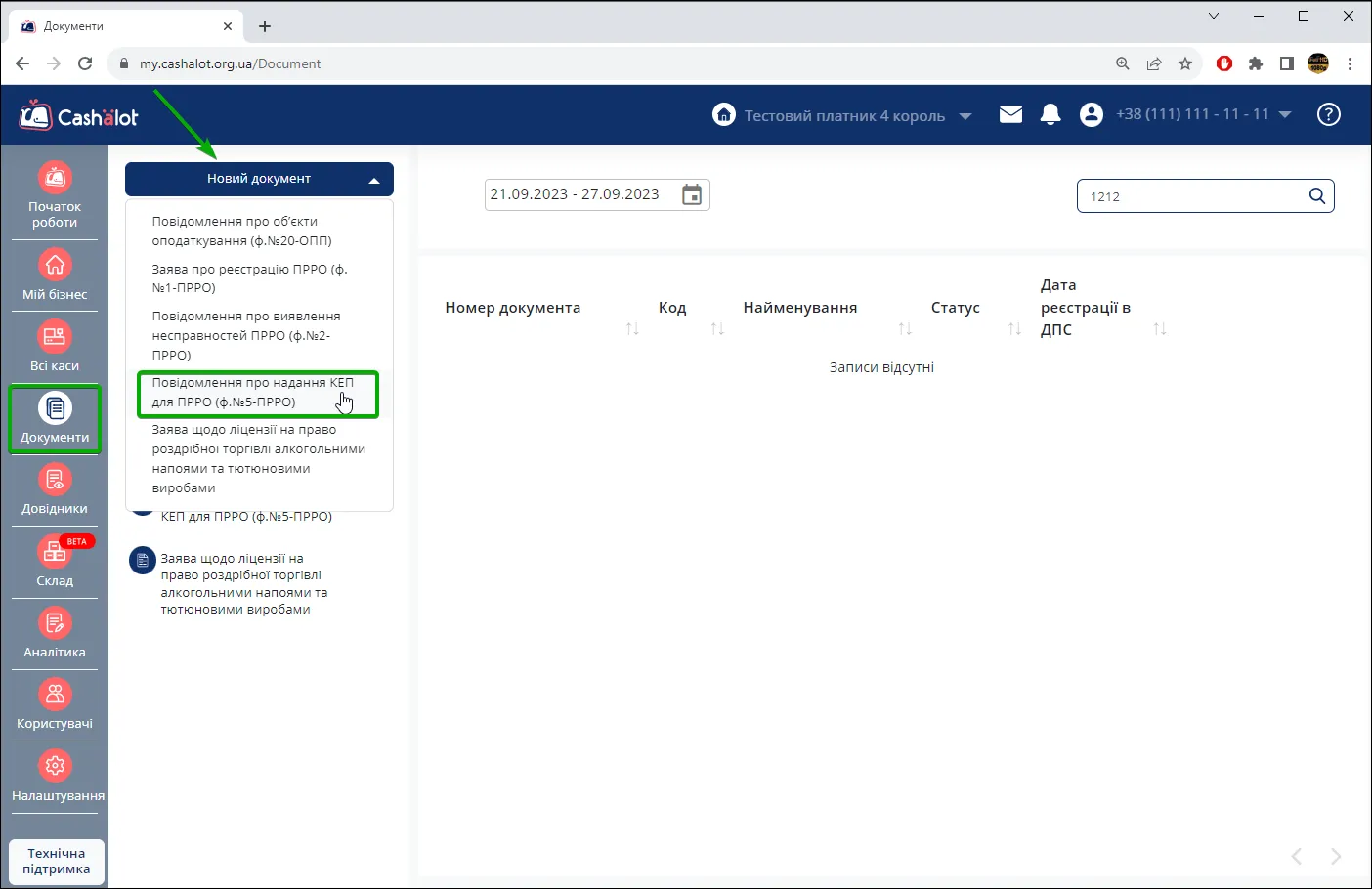Open the Chrome tab search chevron
Screen dimensions: 1372x889
1214,16
